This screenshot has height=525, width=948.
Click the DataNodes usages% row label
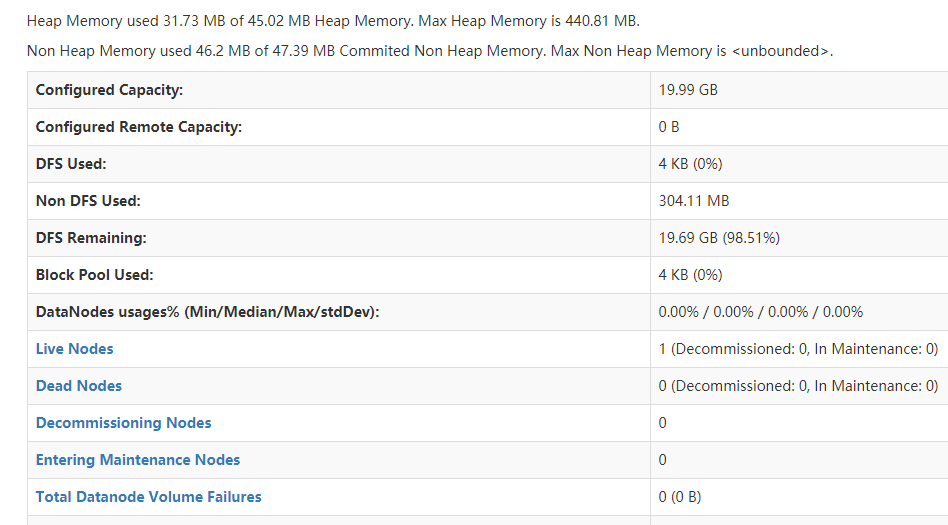pos(208,312)
